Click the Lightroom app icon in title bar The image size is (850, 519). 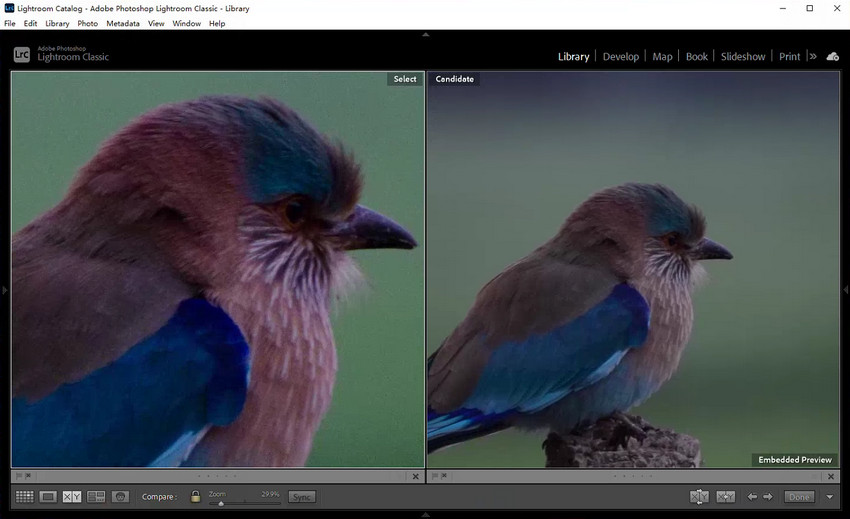pos(9,8)
